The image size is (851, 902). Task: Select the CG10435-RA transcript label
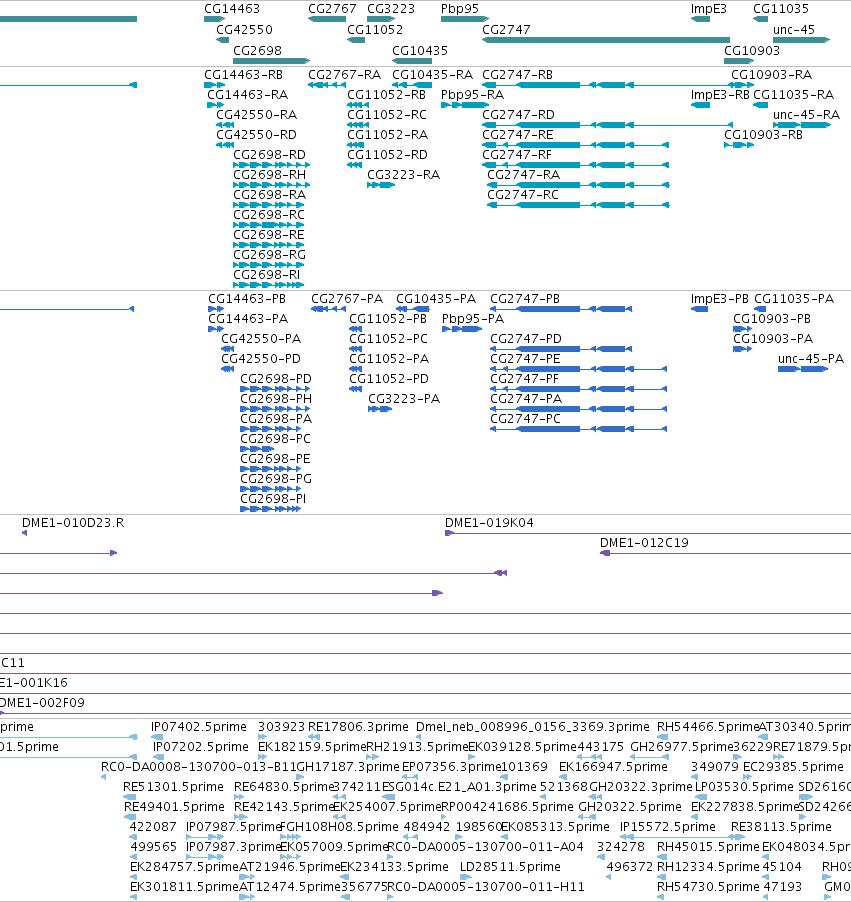432,75
